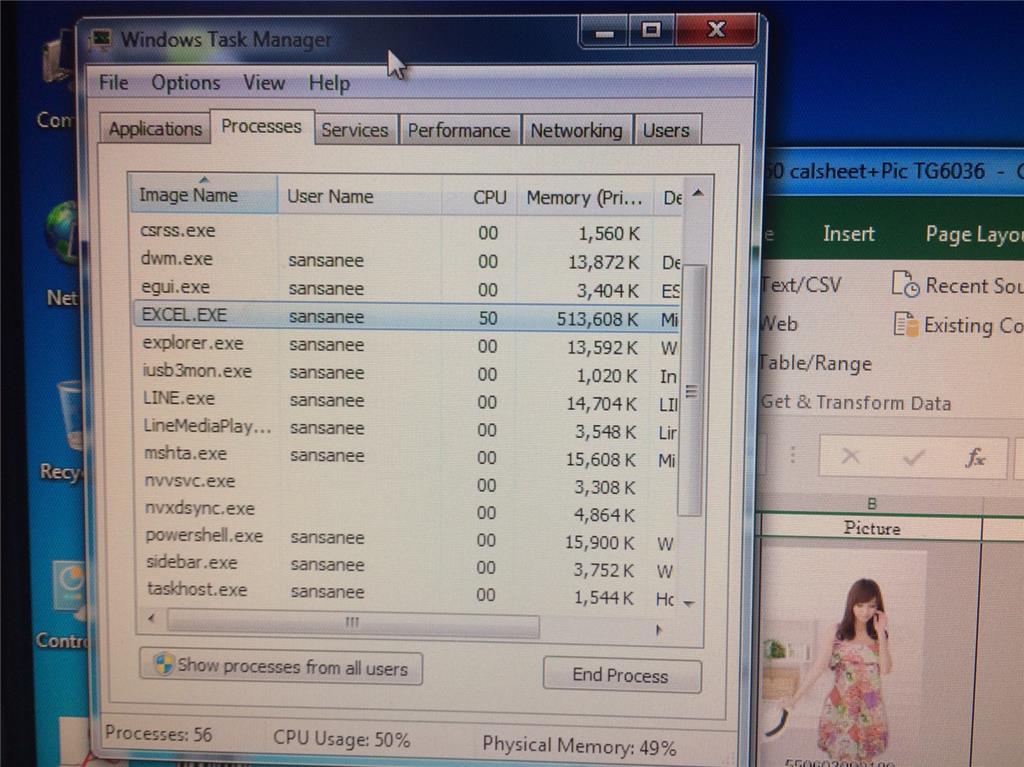Select the csrss.exe process row
Viewport: 1024px width, 767px height.
click(406, 232)
